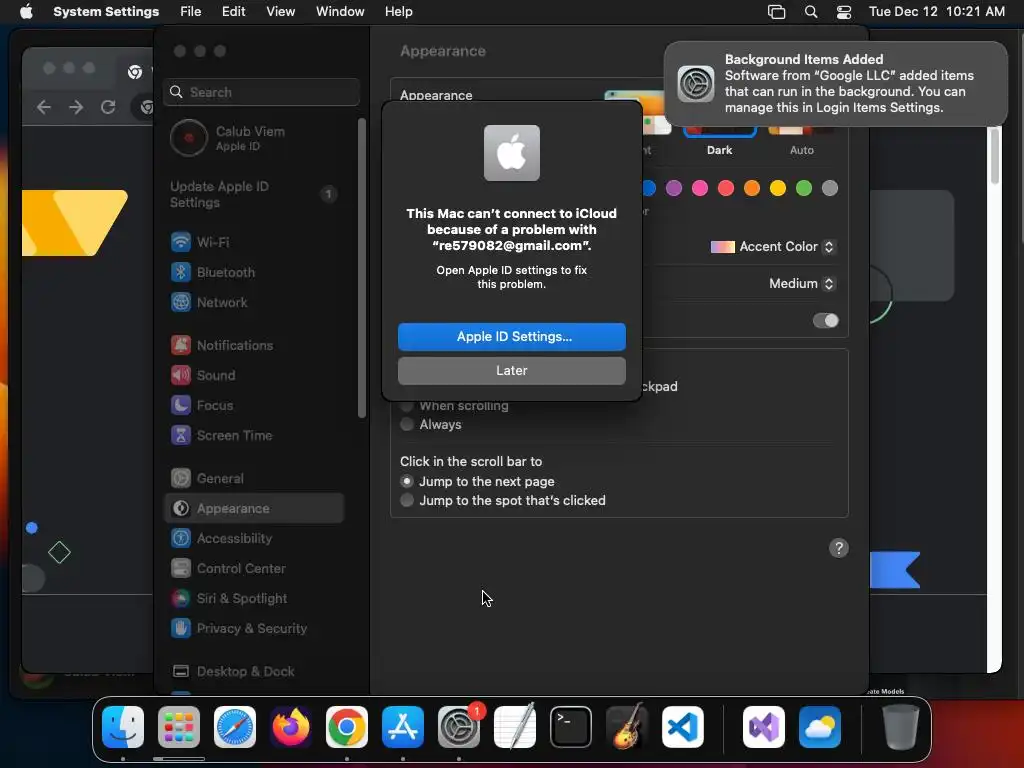Viewport: 1024px width, 768px height.
Task: Open Update Apple ID Settings item
Action: click(x=255, y=195)
